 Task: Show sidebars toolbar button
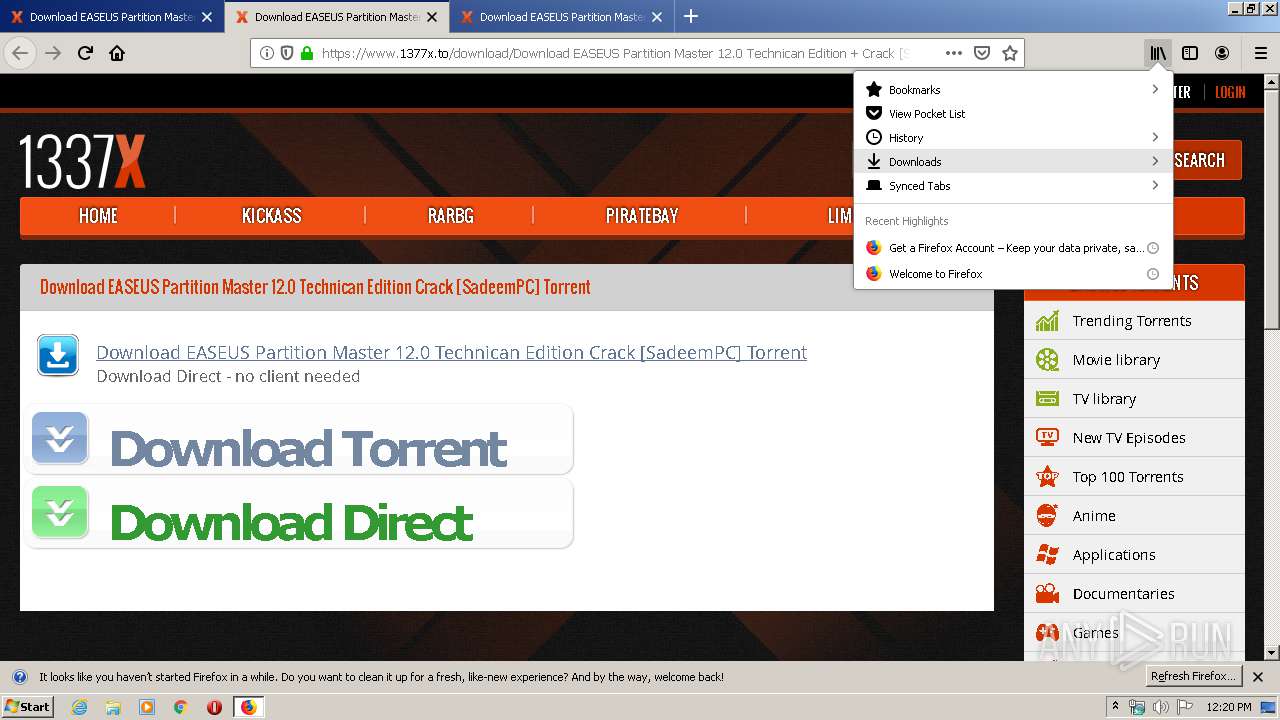[x=1190, y=53]
